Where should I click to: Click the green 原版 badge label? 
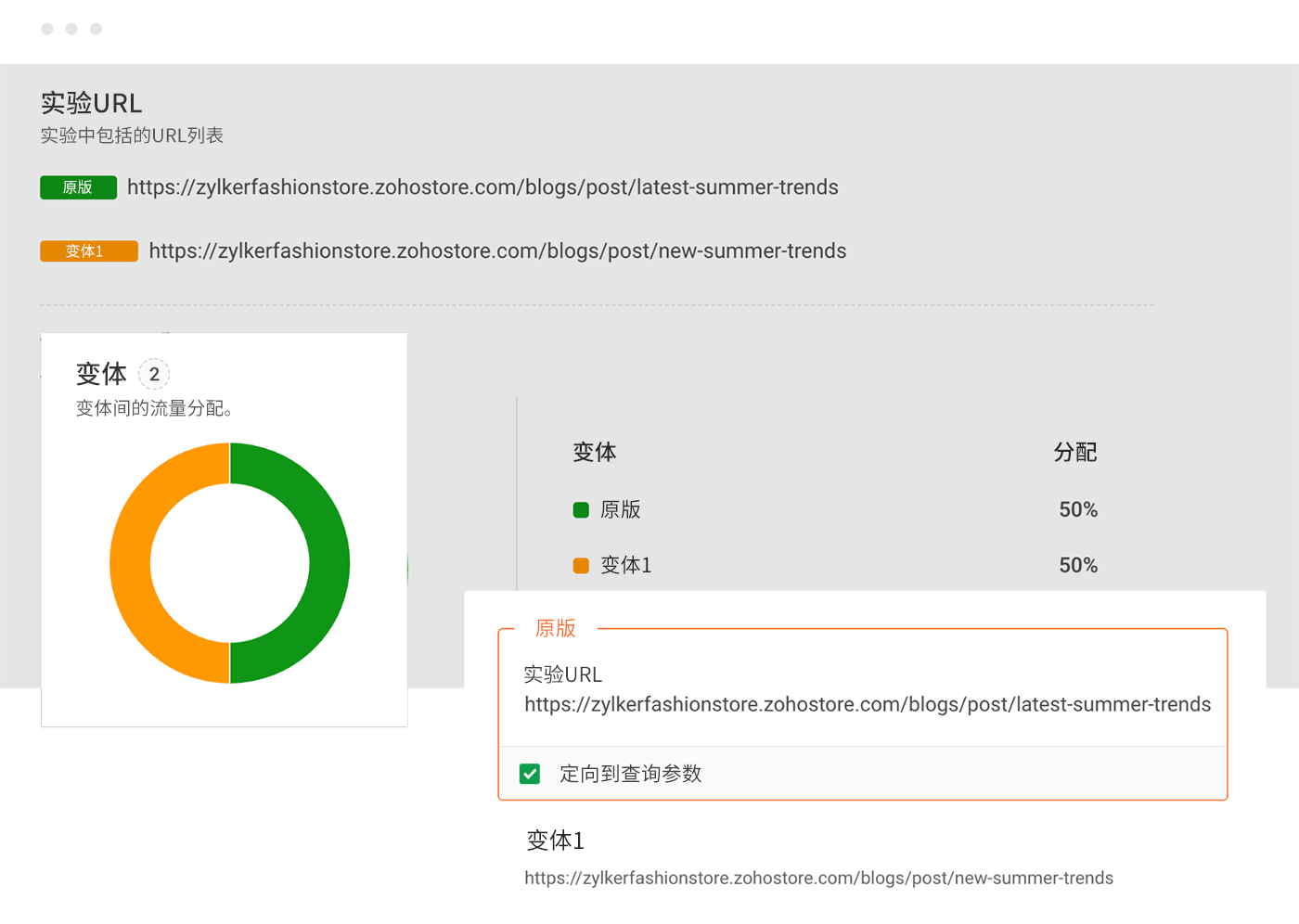click(78, 187)
